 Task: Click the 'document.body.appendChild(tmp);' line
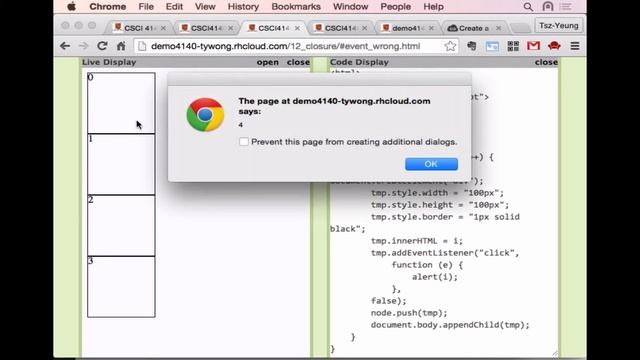(450, 325)
